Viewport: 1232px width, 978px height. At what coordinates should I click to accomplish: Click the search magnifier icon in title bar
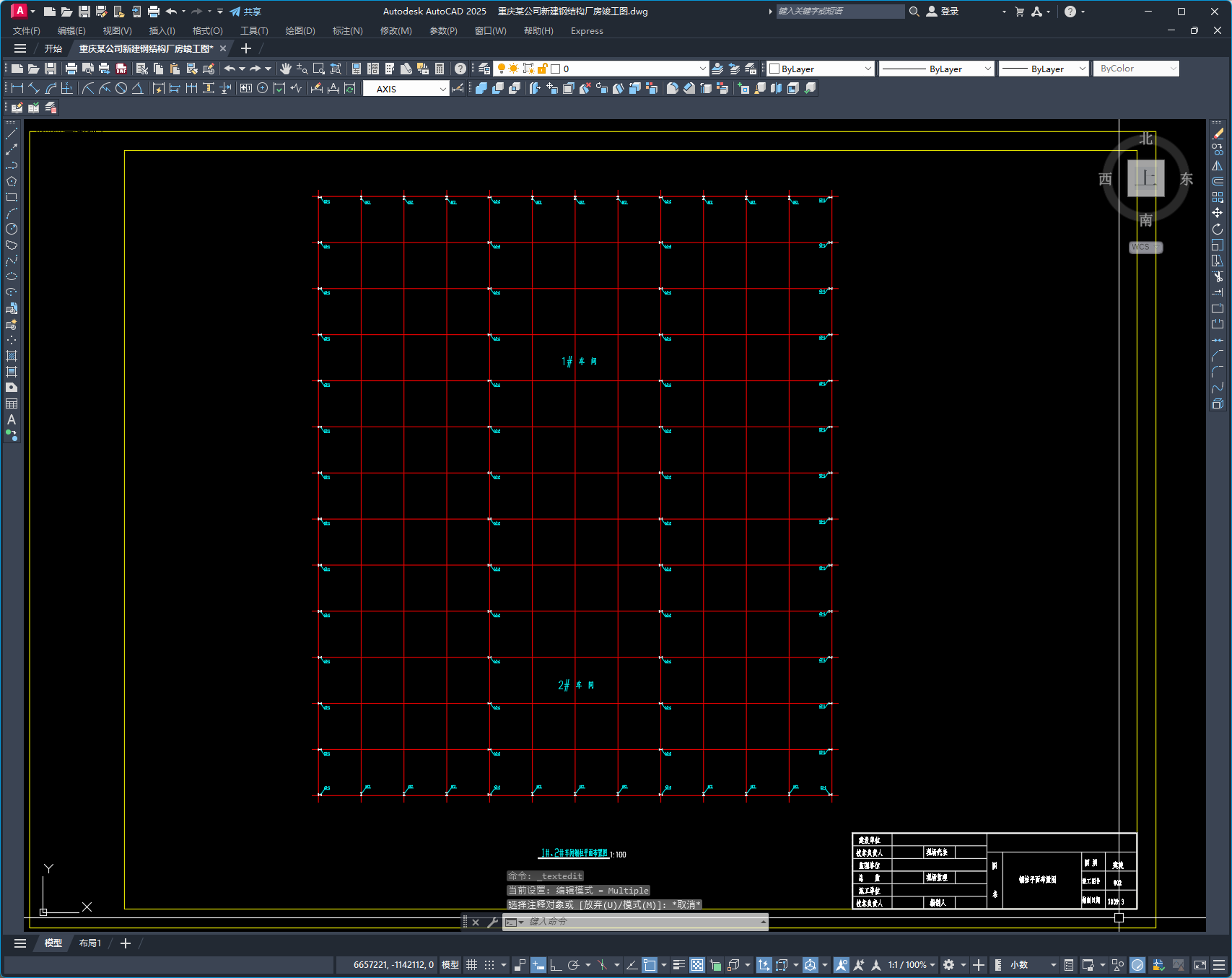(x=914, y=12)
